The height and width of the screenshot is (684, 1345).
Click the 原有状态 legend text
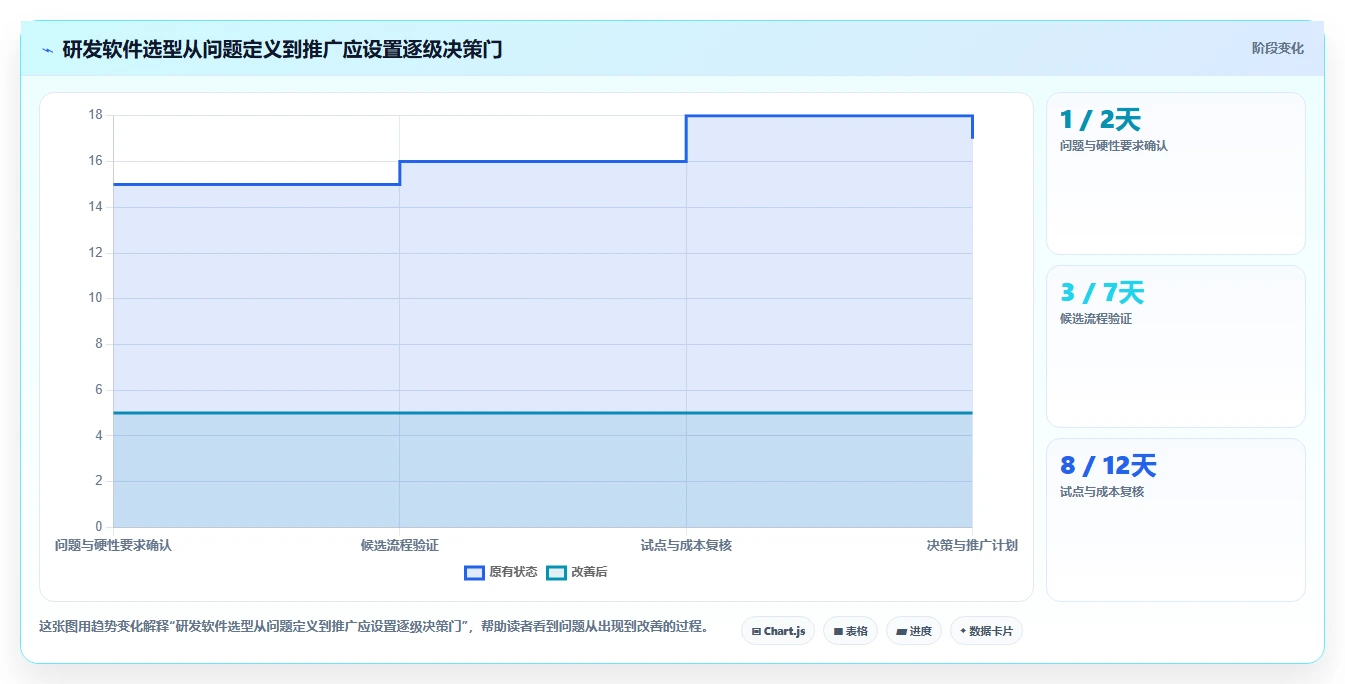point(513,572)
